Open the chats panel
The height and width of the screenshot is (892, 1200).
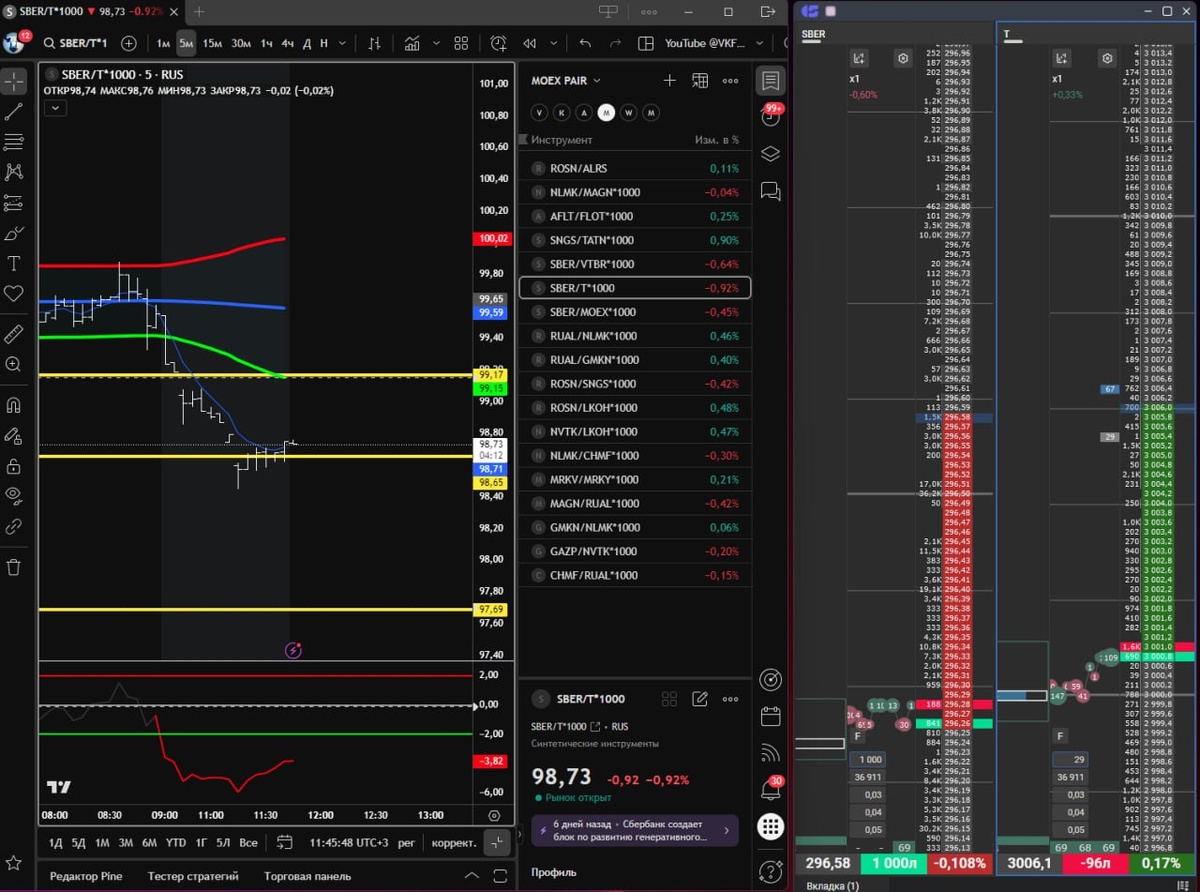pos(770,190)
